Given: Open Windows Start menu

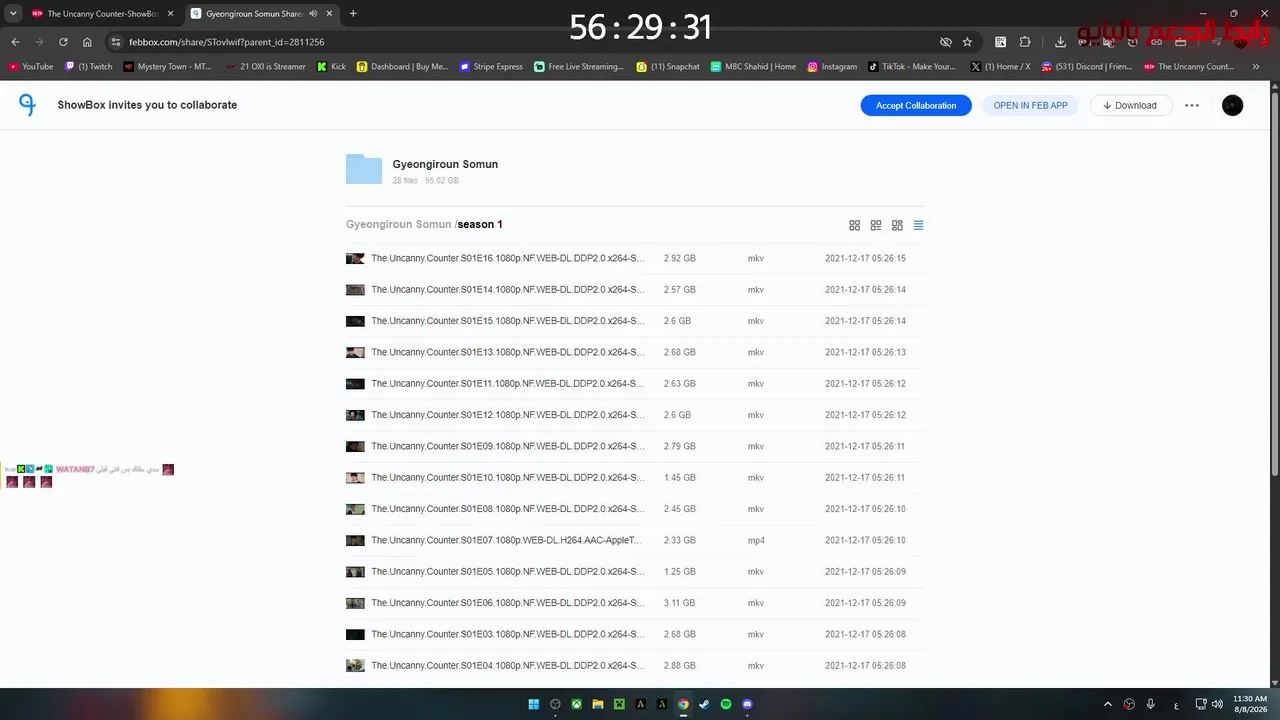Looking at the screenshot, I should 534,704.
